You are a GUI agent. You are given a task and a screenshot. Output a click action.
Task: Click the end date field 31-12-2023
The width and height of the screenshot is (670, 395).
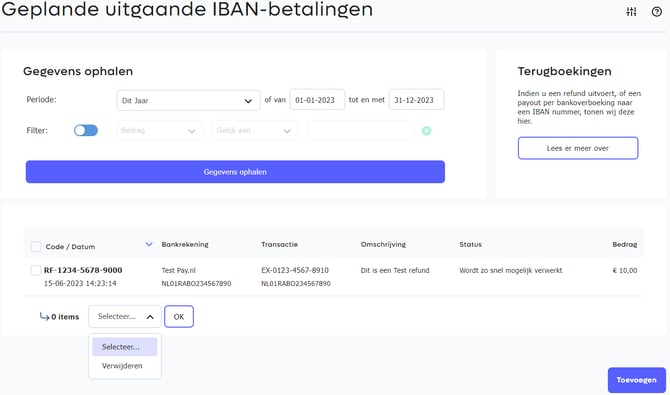pos(416,100)
